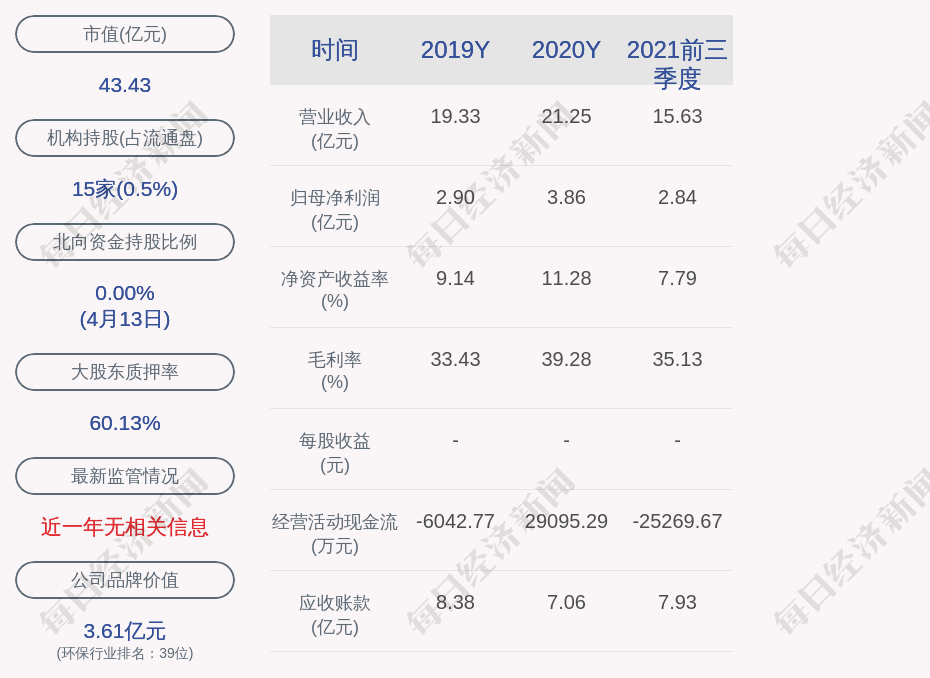The height and width of the screenshot is (678, 930).
Task: Select the market value 43.43
Action: pos(125,85)
